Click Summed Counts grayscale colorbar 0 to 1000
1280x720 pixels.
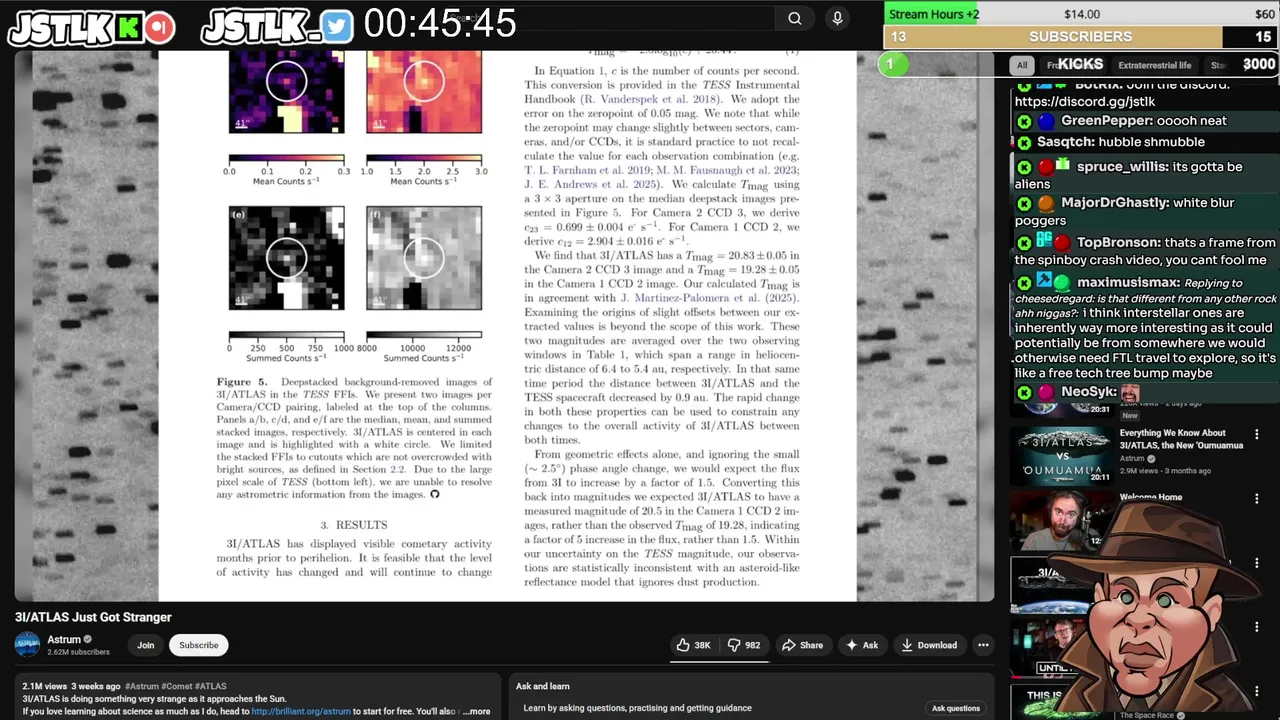[x=286, y=336]
